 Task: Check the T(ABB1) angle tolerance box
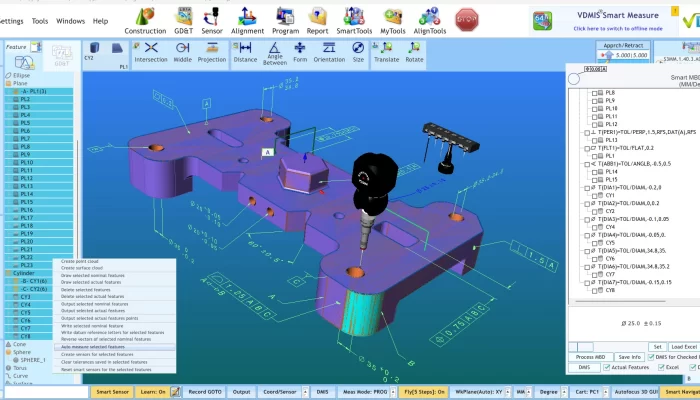click(x=587, y=164)
